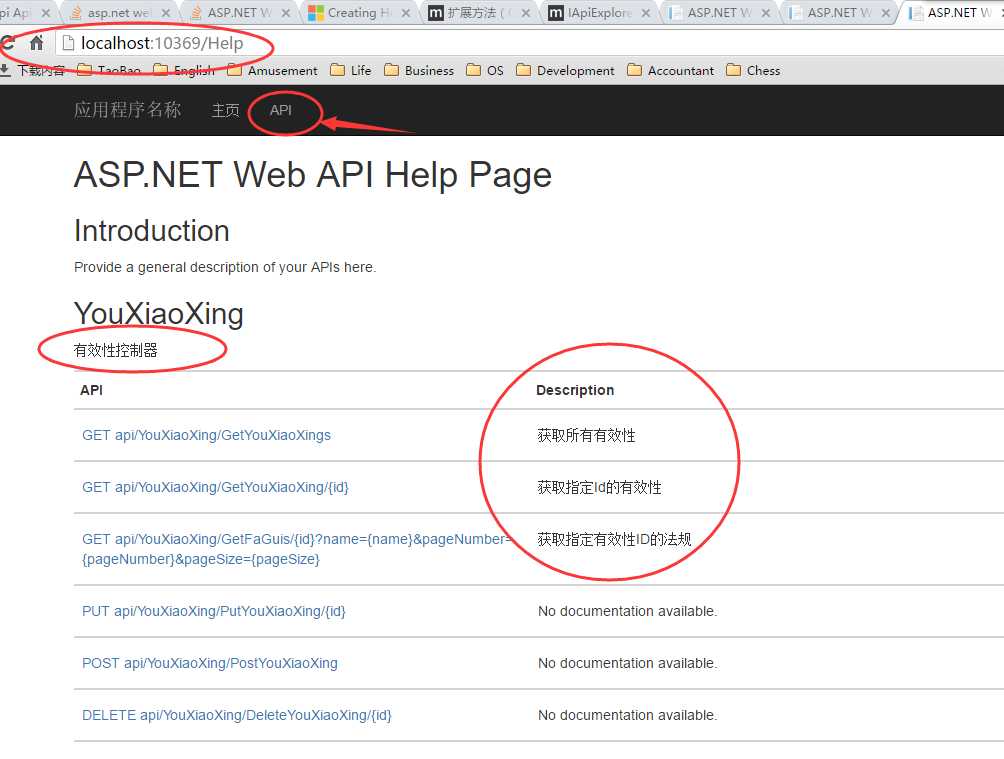1004x759 pixels.
Task: Open GET GetFaGuis/{id} API link
Action: (296, 549)
